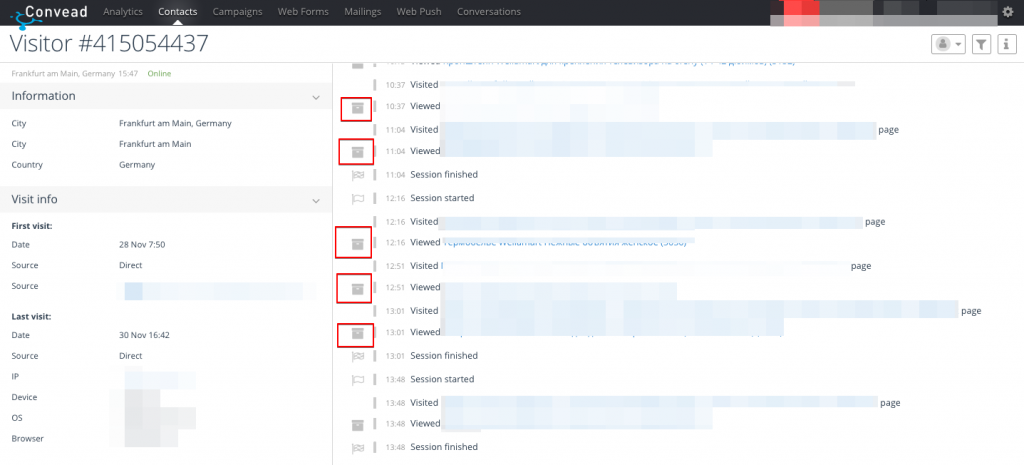Click the box icon for 11:04 Viewed
The width and height of the screenshot is (1024, 465).
pos(357,152)
